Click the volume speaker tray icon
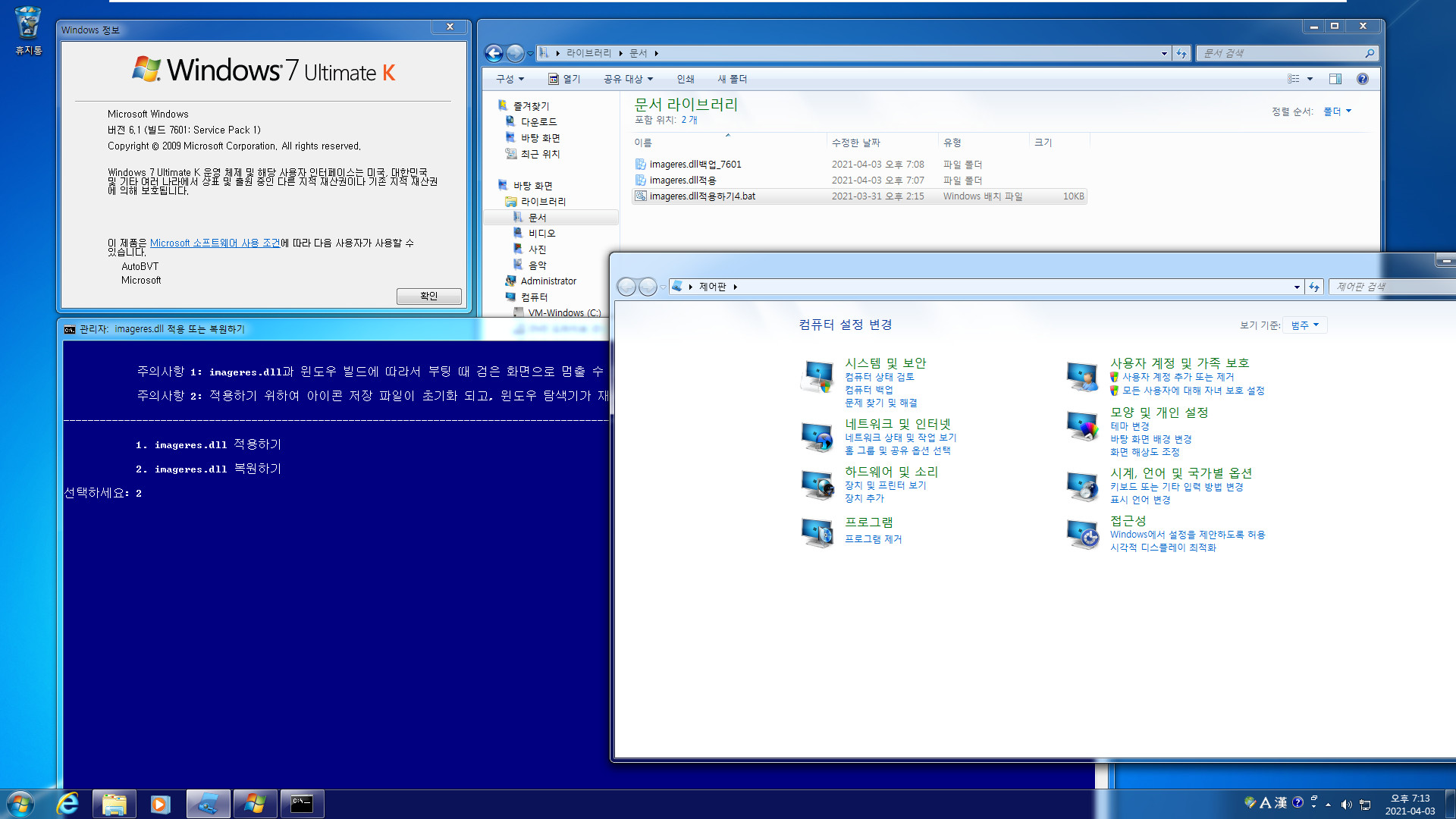The image size is (1456, 819). pos(1346,805)
